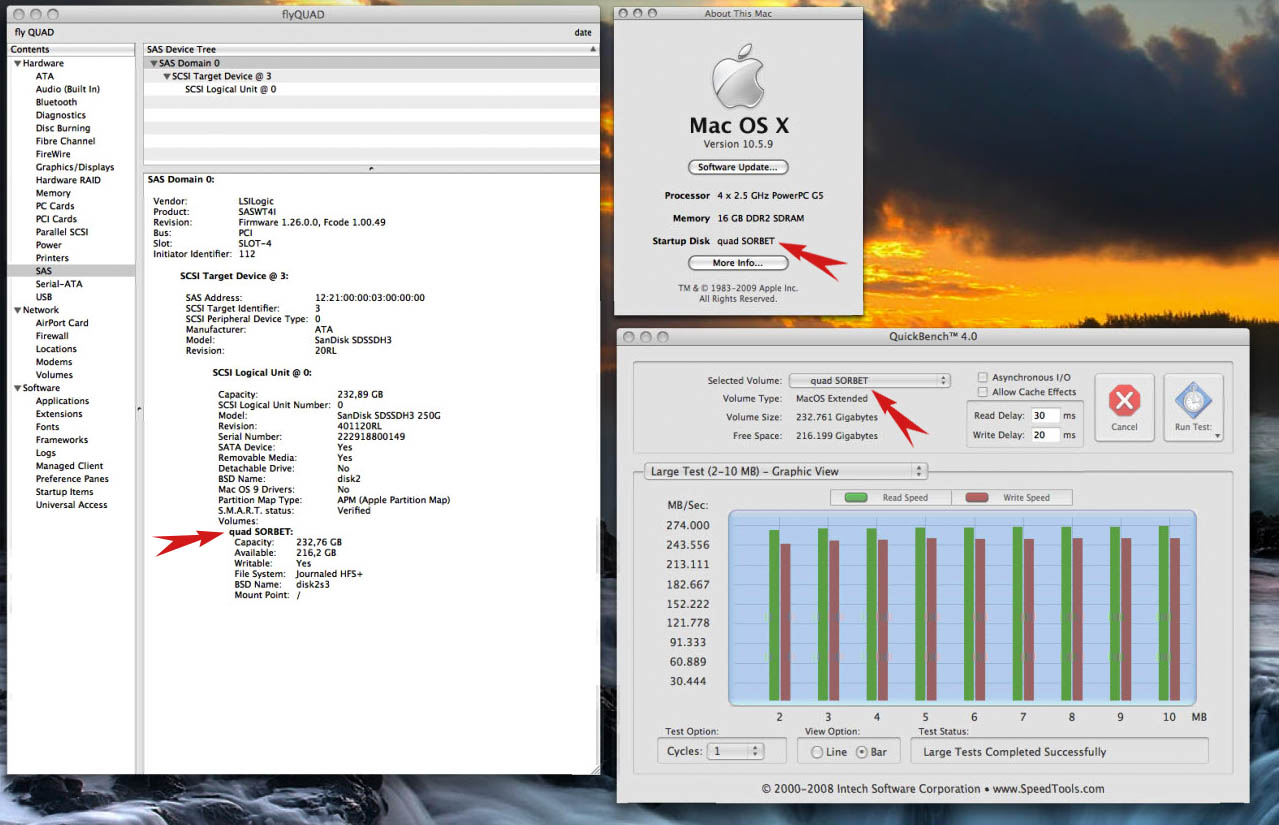Open the Large Test Graphic View dropdown
The height and width of the screenshot is (825, 1279).
tap(785, 471)
